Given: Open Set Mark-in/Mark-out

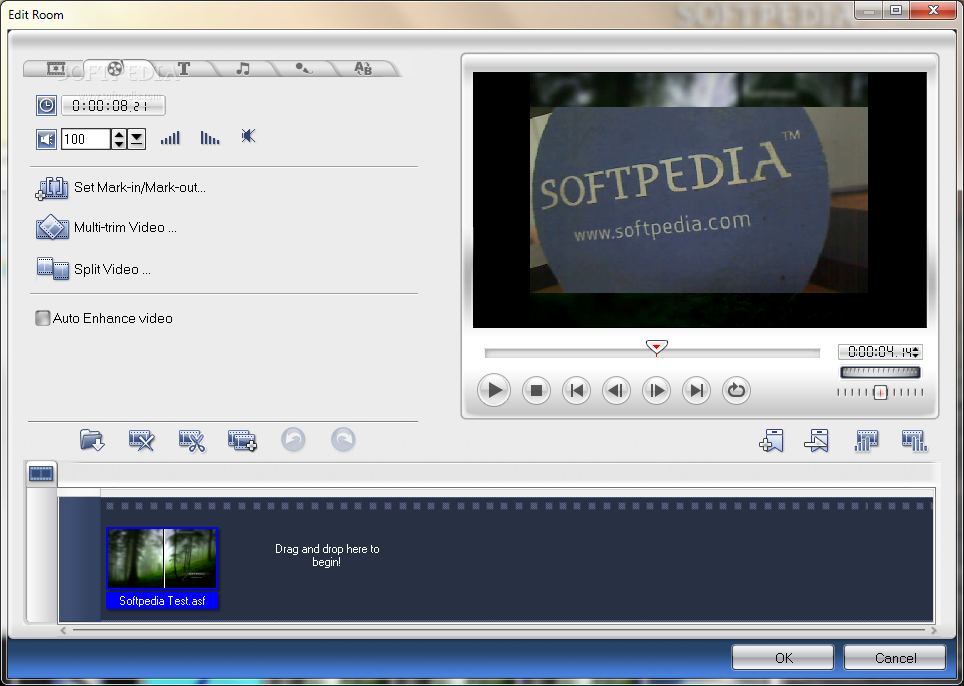Looking at the screenshot, I should pyautogui.click(x=140, y=187).
